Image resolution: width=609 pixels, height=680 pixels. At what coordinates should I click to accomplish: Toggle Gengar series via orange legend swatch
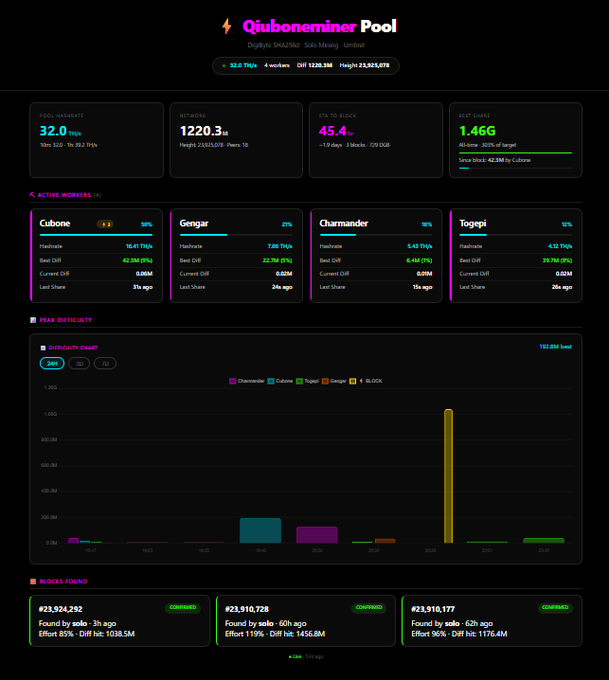(325, 381)
